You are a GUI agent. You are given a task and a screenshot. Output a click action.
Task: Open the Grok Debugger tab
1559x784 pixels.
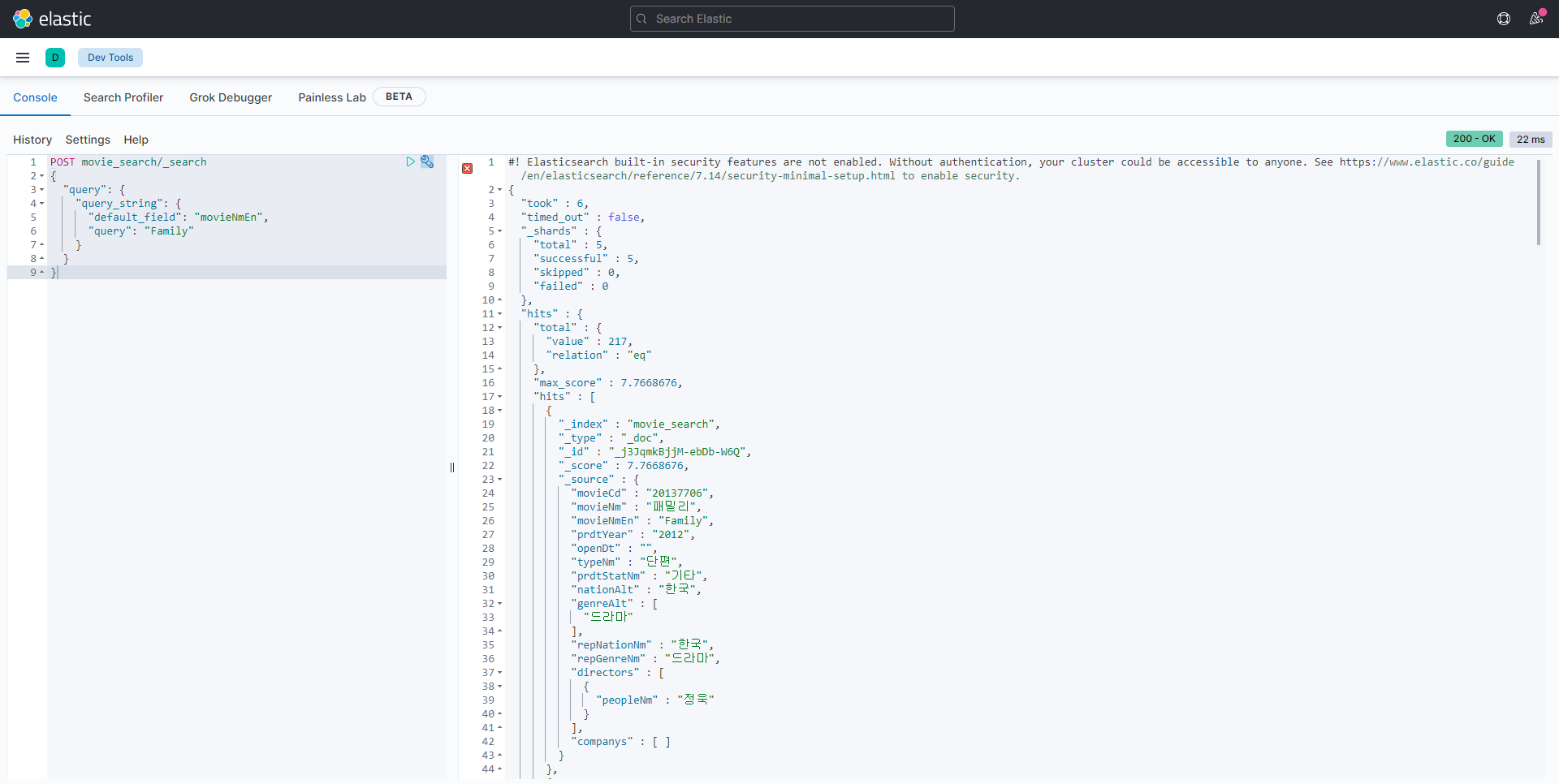click(231, 97)
